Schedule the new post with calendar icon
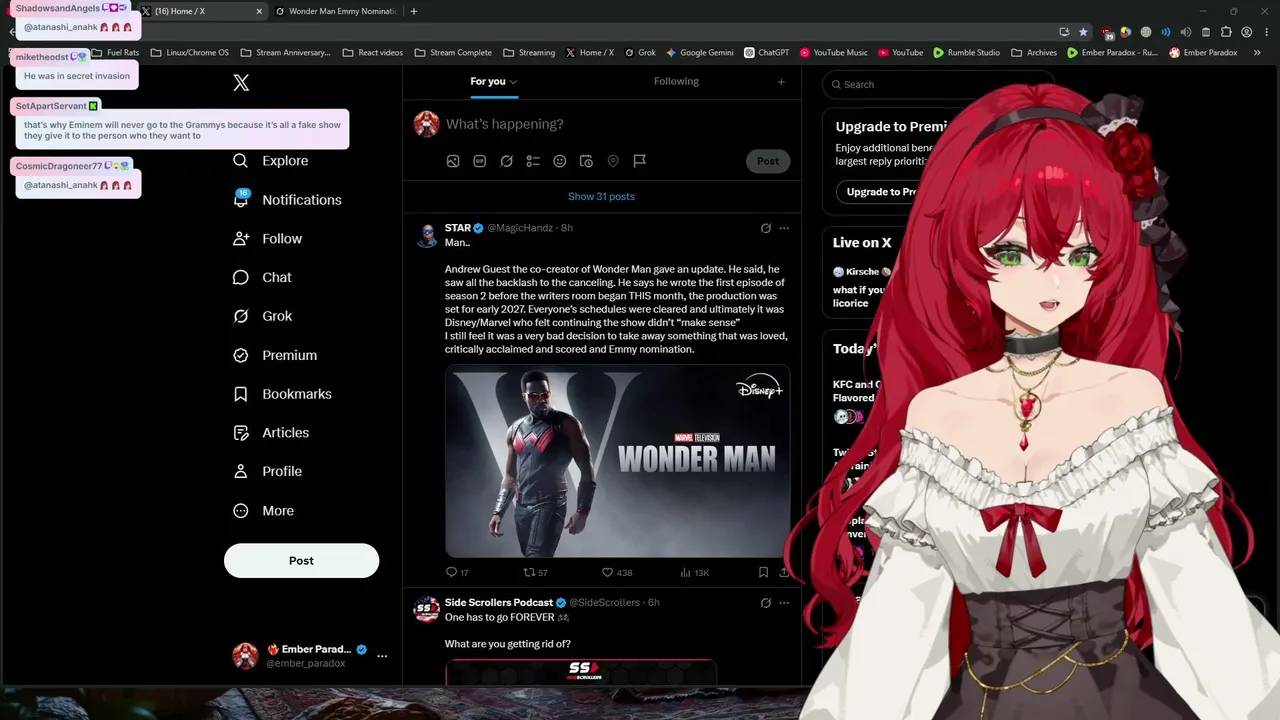The height and width of the screenshot is (720, 1280). 587,161
